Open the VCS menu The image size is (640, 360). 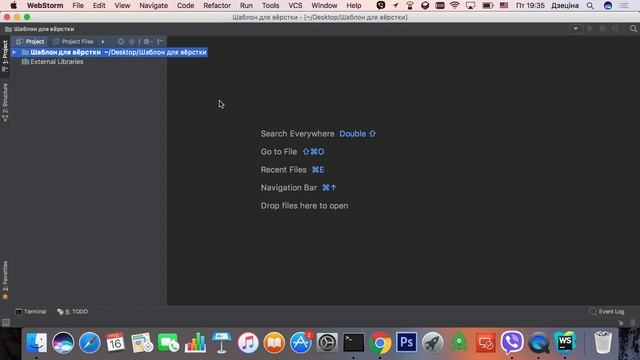click(x=295, y=6)
